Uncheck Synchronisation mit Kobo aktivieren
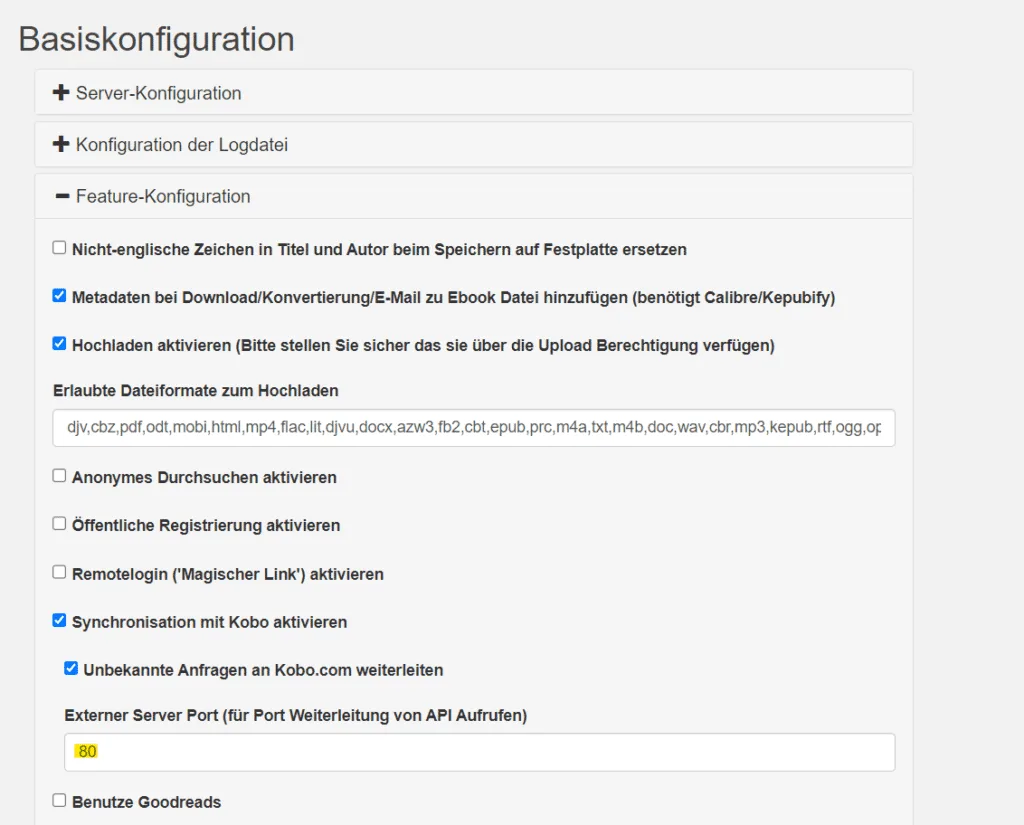The width and height of the screenshot is (1024, 825). [59, 621]
